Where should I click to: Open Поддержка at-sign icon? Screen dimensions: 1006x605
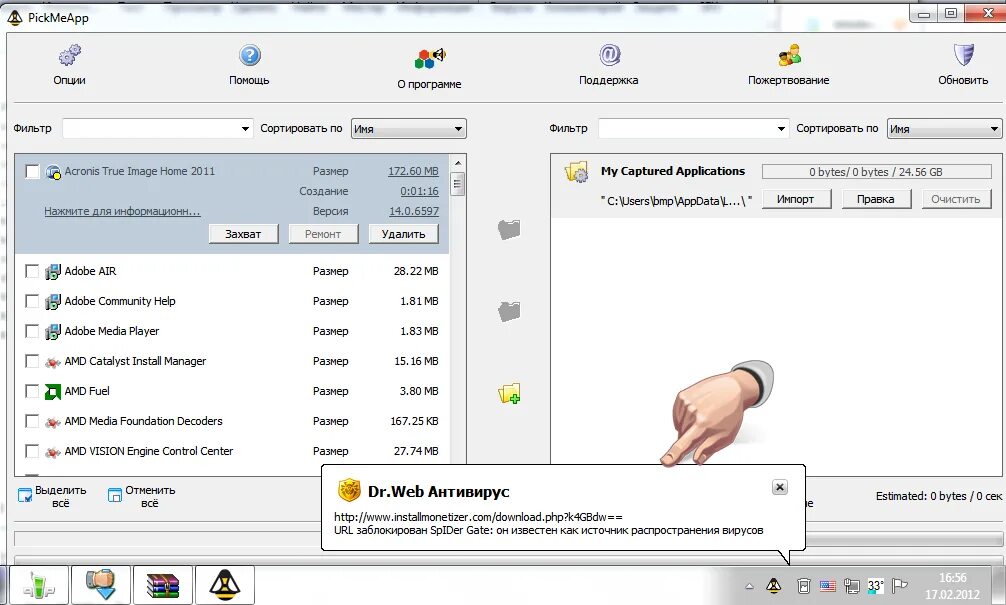(610, 55)
